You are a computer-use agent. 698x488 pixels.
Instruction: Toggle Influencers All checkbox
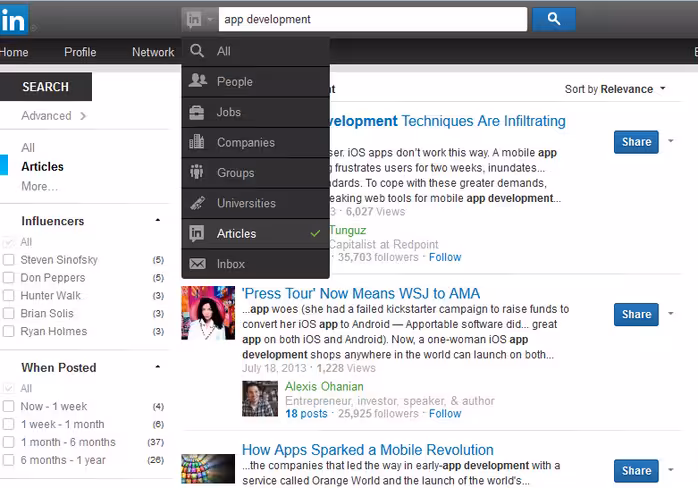coord(8,242)
